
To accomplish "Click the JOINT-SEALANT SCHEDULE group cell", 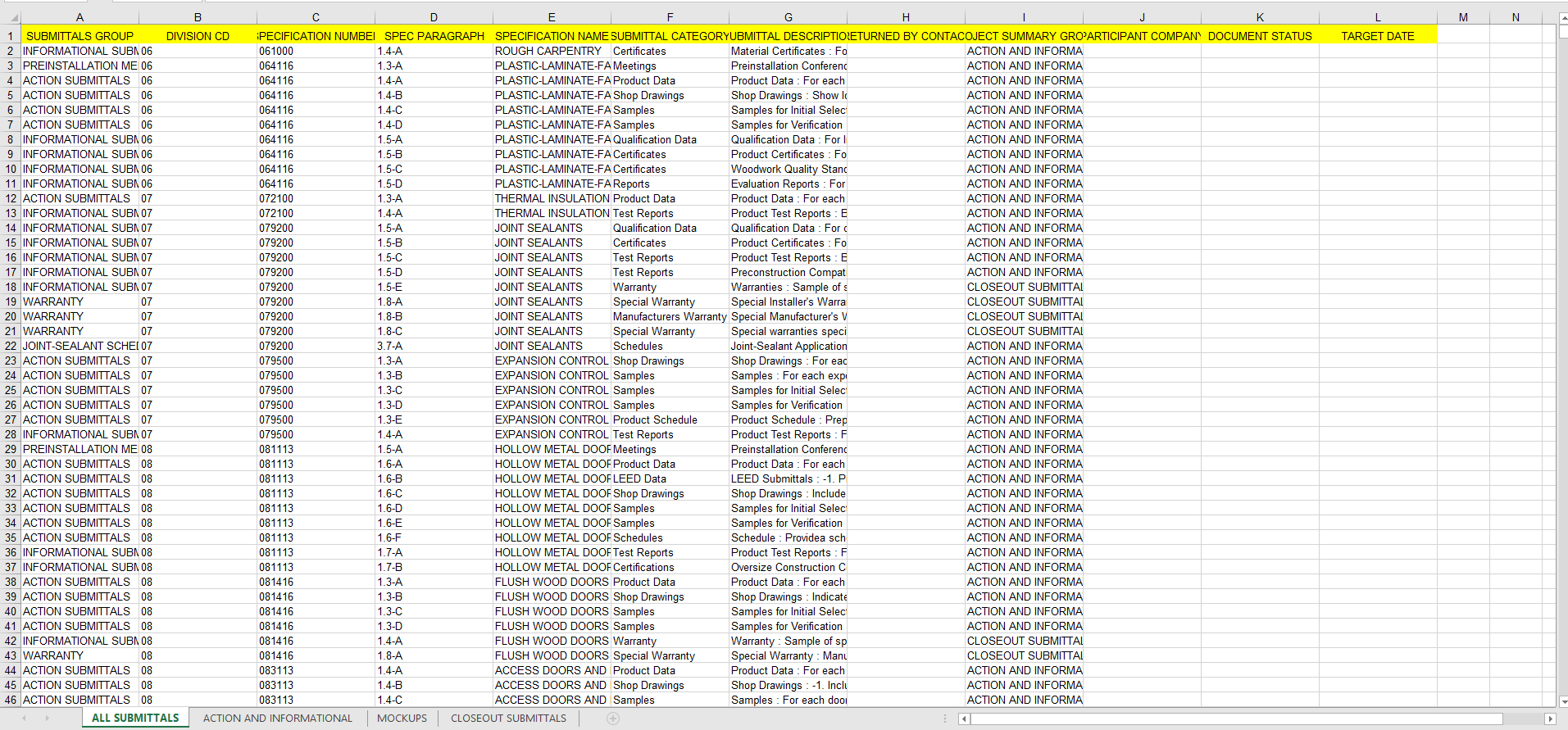I will click(80, 346).
